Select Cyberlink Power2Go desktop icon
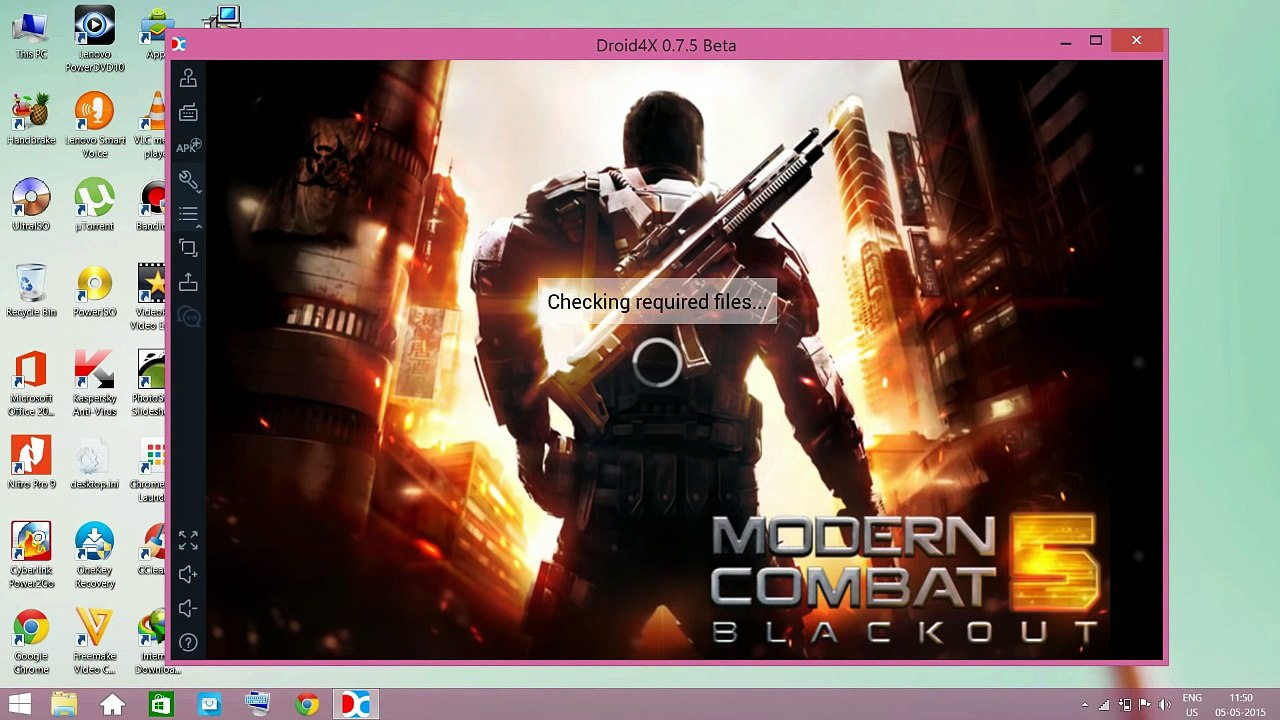1280x720 pixels. tap(31, 555)
